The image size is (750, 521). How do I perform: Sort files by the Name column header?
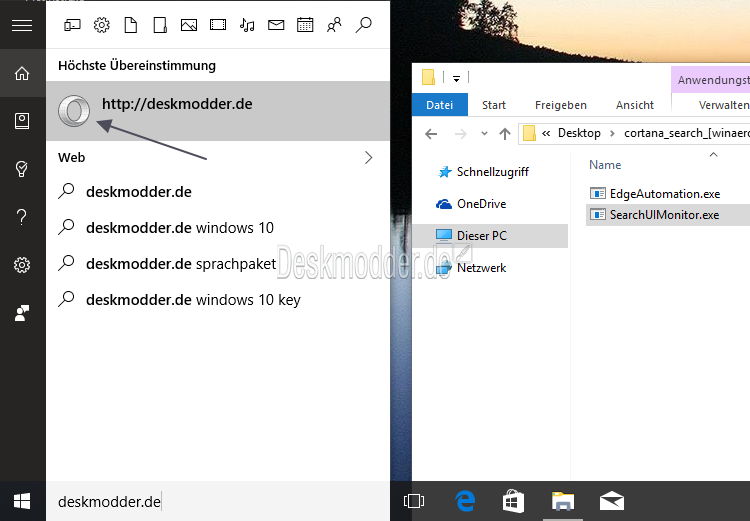[605, 165]
